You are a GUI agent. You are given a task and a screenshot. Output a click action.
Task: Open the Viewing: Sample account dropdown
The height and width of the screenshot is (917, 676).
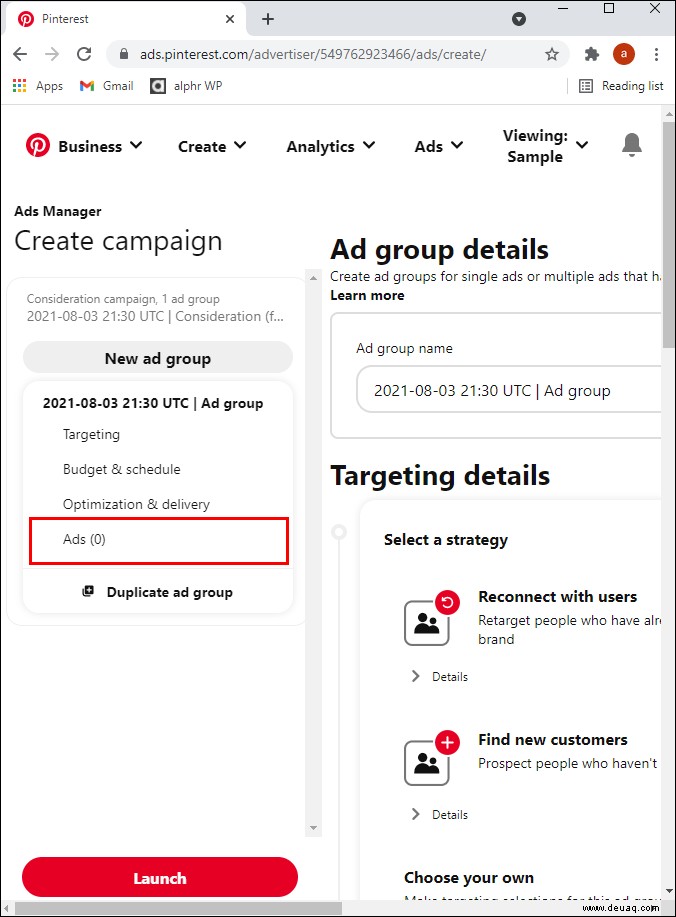[x=545, y=146]
